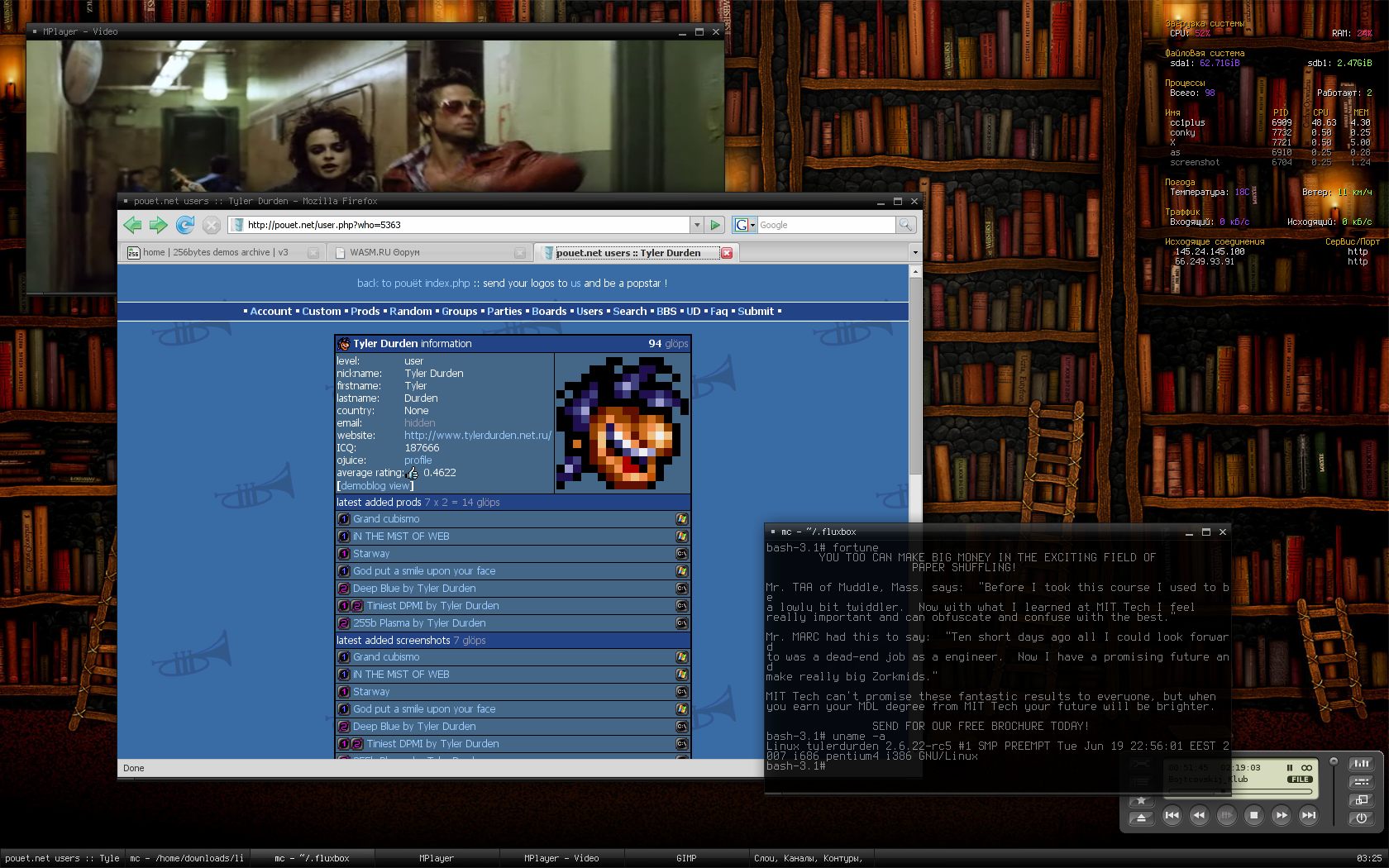Open the BBS menu link
Image resolution: width=1389 pixels, height=868 pixels.
pos(666,312)
